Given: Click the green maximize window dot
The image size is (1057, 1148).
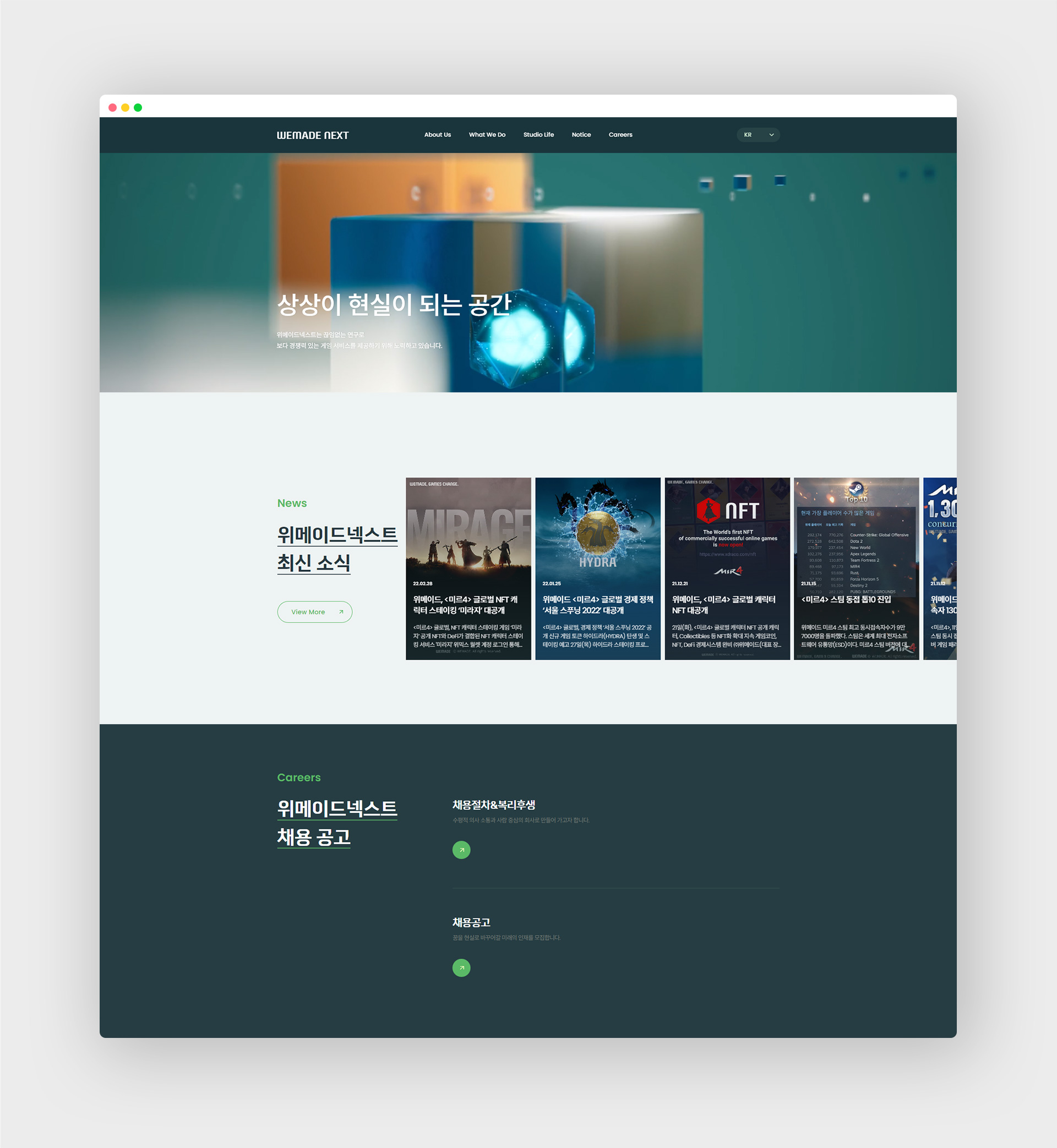Looking at the screenshot, I should point(138,107).
